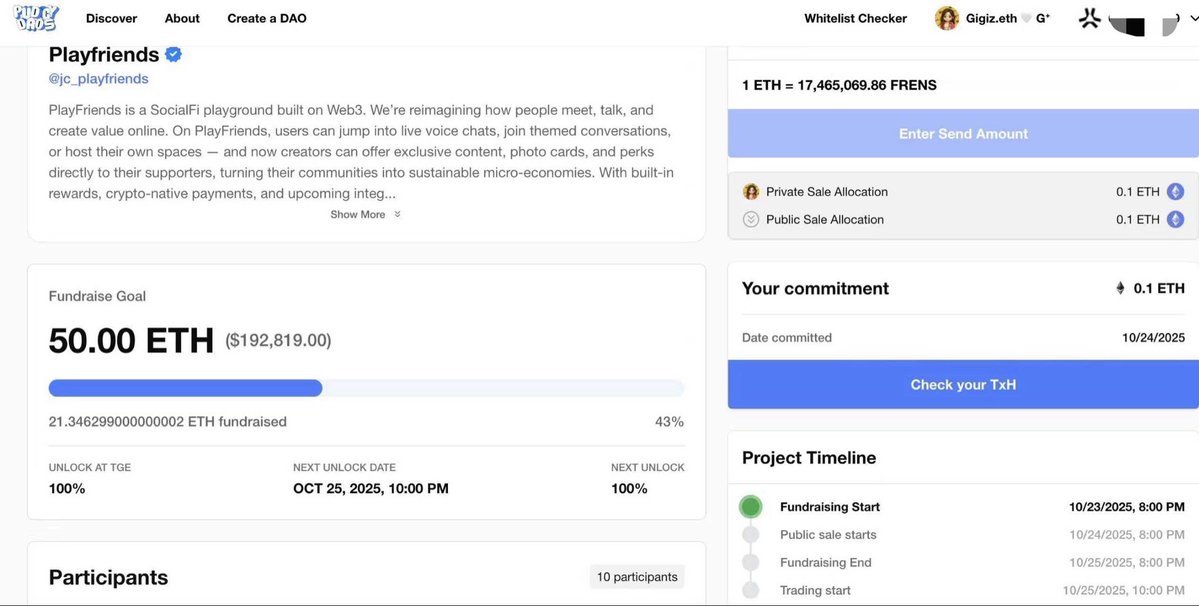The height and width of the screenshot is (606, 1199).
Task: Click the ETH icon on Private Sale row
Action: click(1176, 192)
